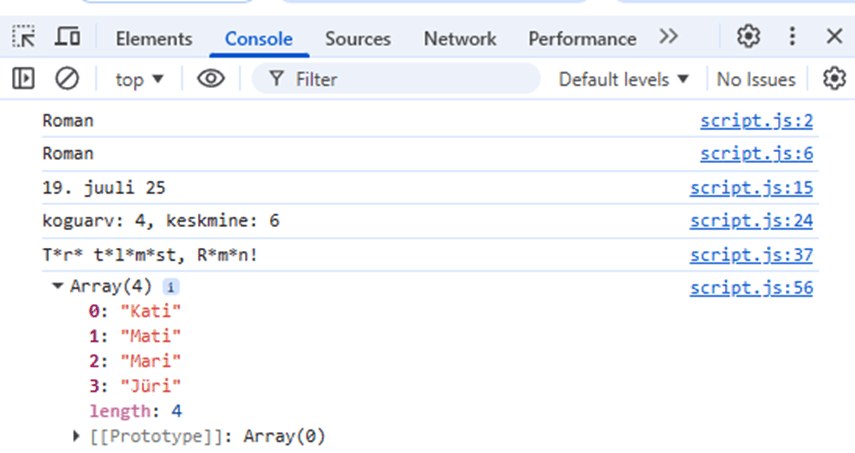
Task: Create a live expression with eye icon
Action: pos(210,78)
